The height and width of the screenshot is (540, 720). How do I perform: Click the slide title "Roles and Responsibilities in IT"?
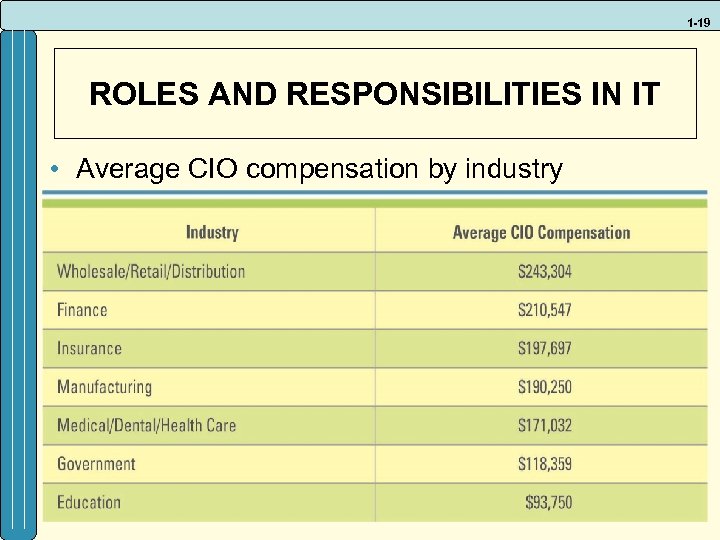(374, 94)
